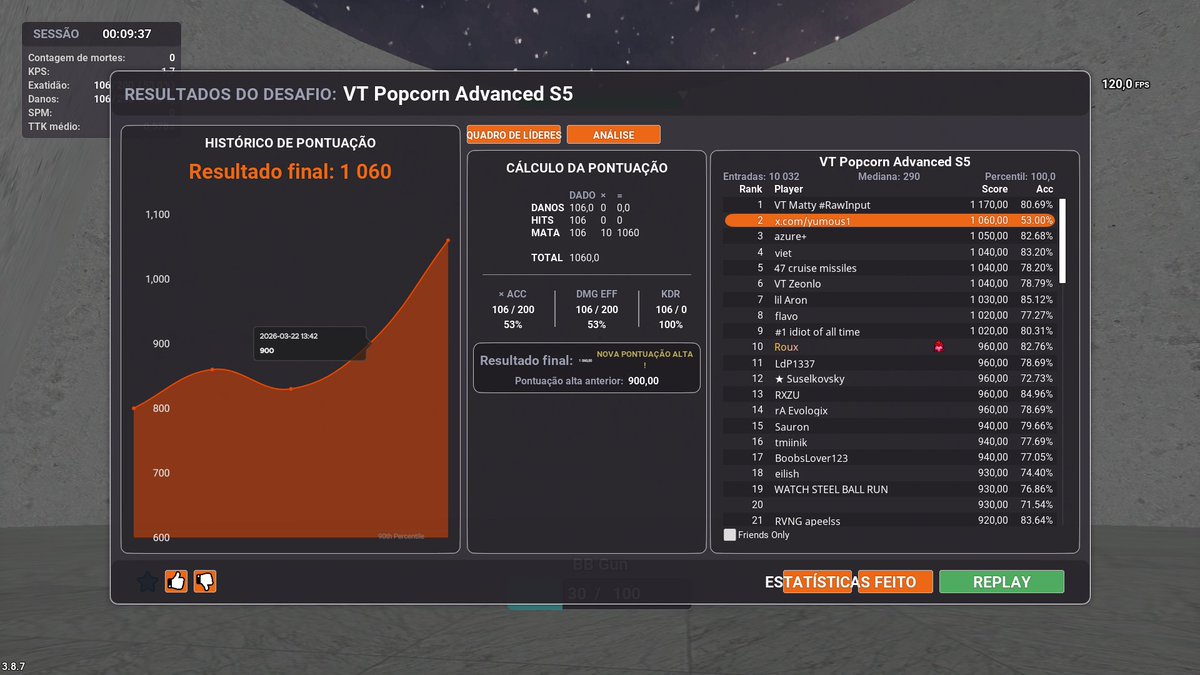Click the Mediana: 290 label
The width and height of the screenshot is (1200, 675).
888,176
